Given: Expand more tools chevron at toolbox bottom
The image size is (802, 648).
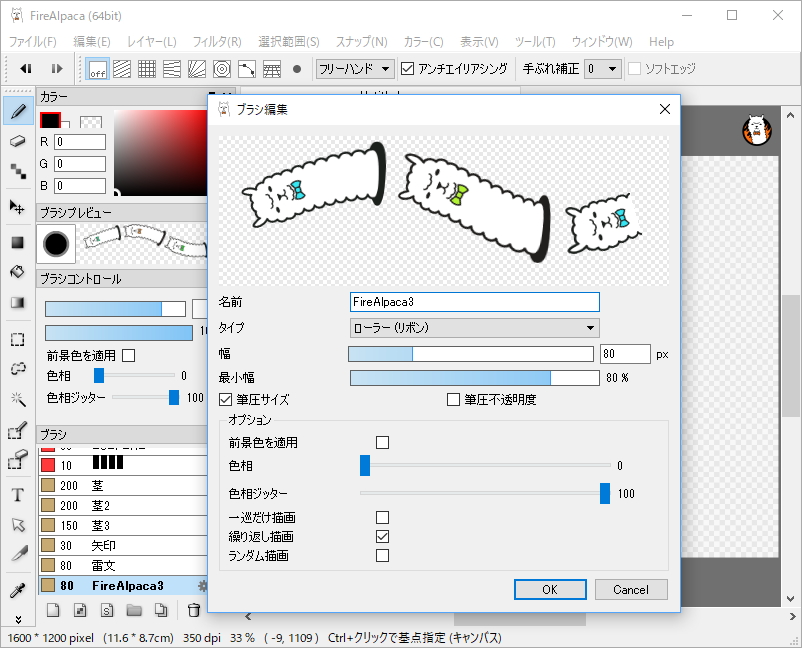Looking at the screenshot, I should pyautogui.click(x=18, y=619).
